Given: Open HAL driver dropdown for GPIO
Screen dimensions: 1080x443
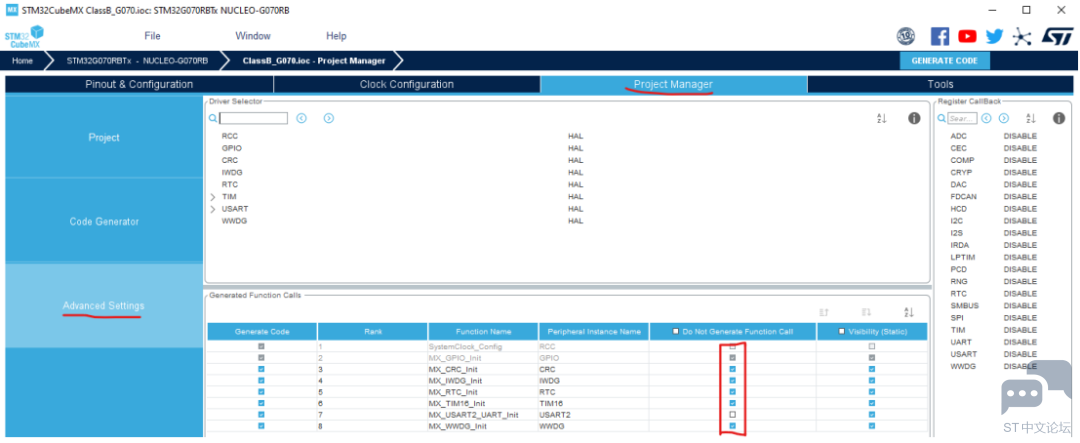Looking at the screenshot, I should 575,148.
